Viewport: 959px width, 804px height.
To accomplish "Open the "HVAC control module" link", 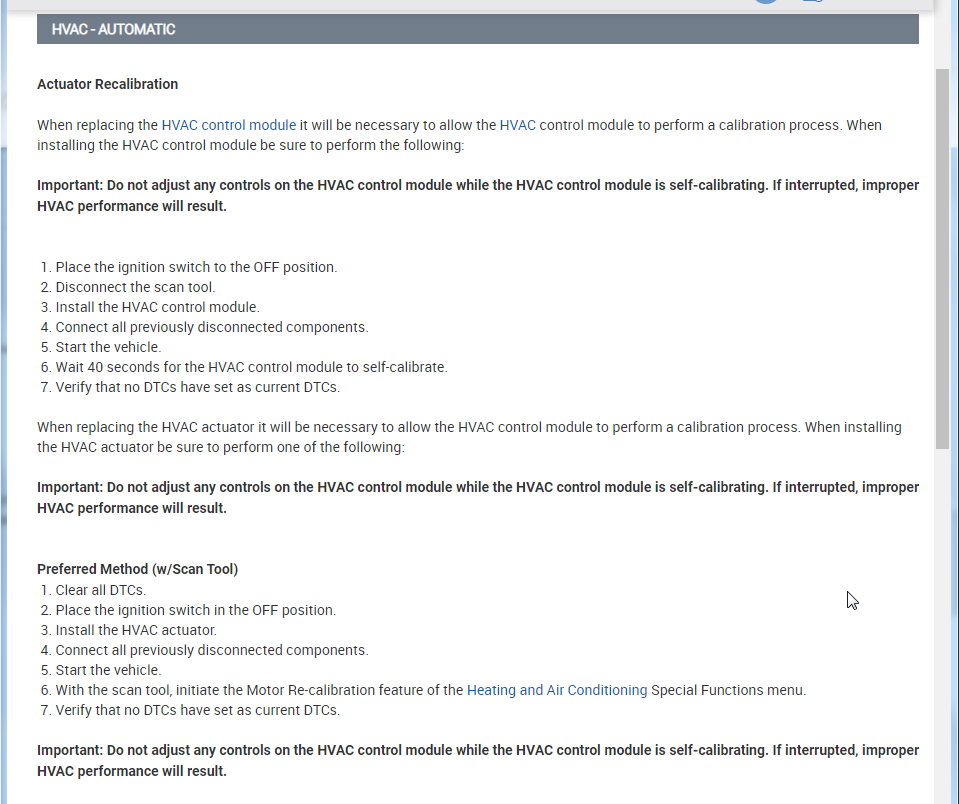I will (228, 125).
